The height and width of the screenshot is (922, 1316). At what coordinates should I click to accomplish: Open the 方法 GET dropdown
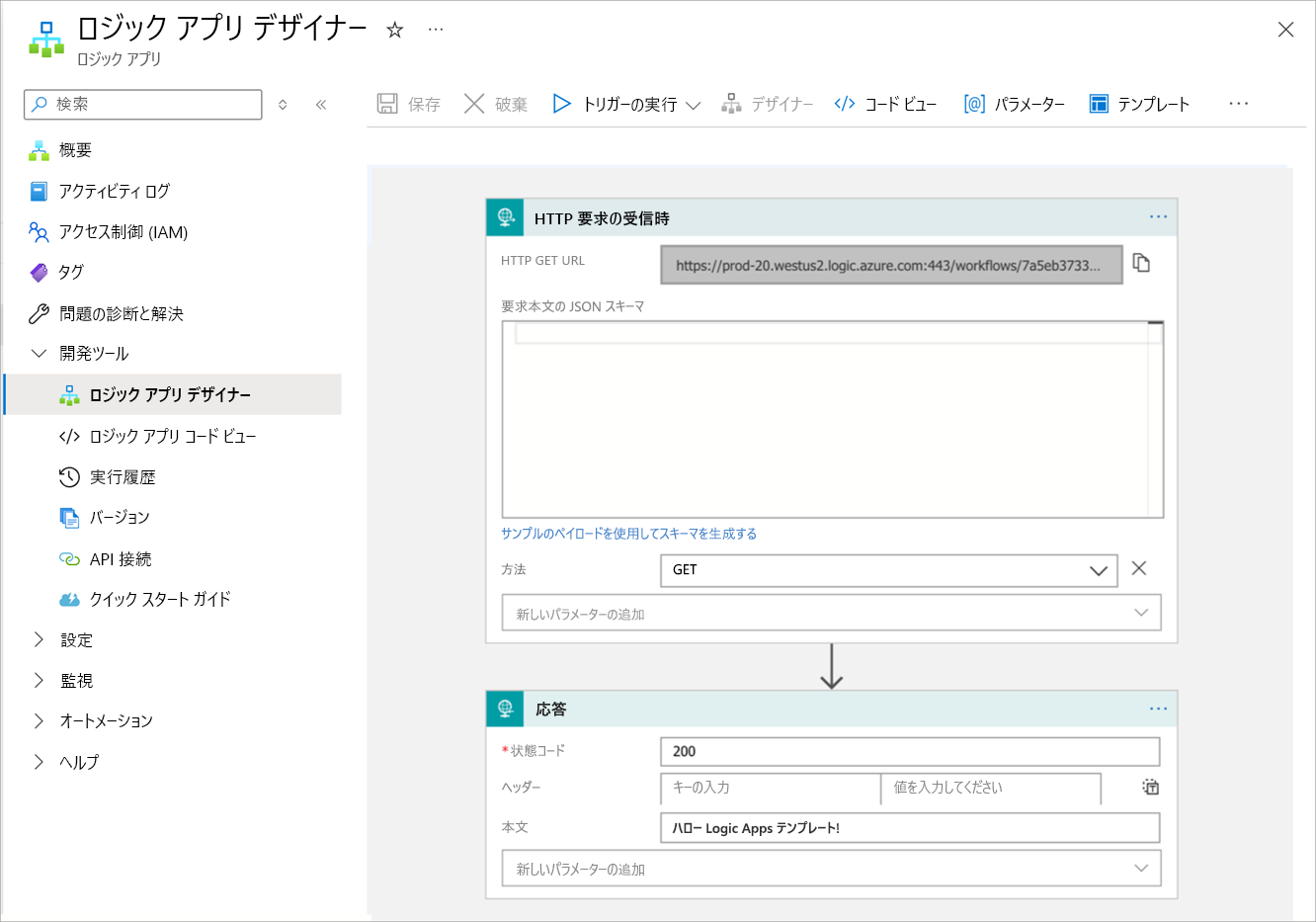(x=889, y=570)
